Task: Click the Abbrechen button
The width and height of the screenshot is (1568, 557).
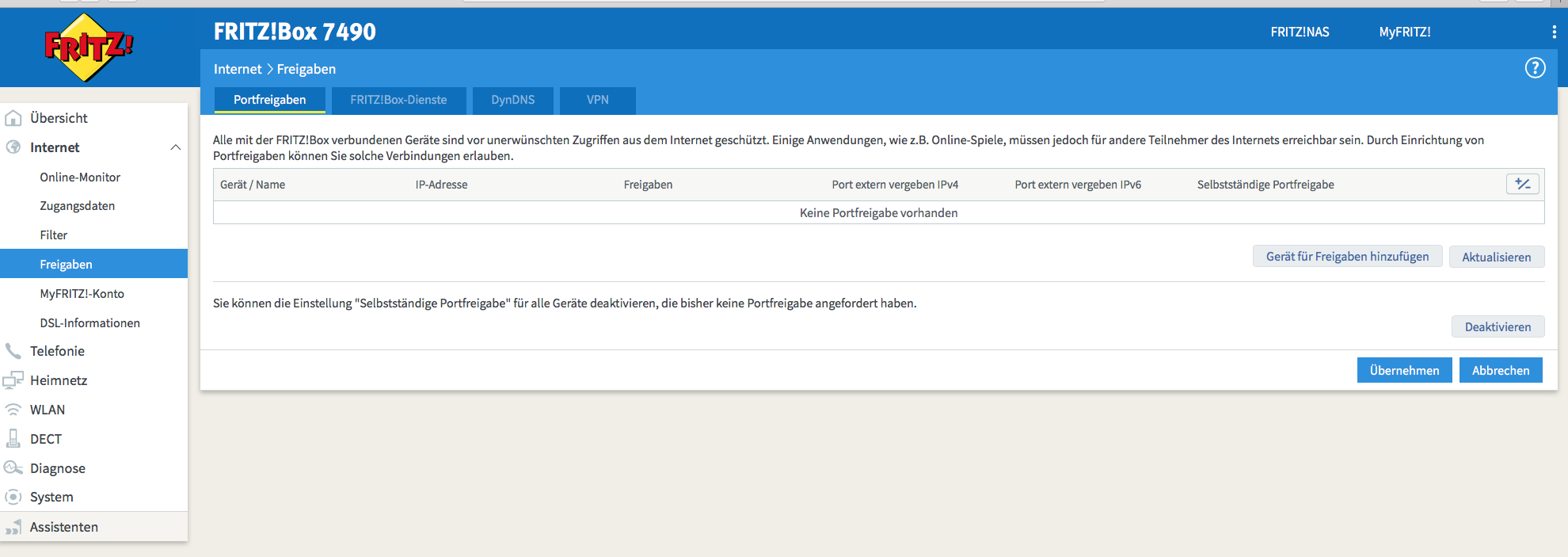Action: (x=1501, y=370)
